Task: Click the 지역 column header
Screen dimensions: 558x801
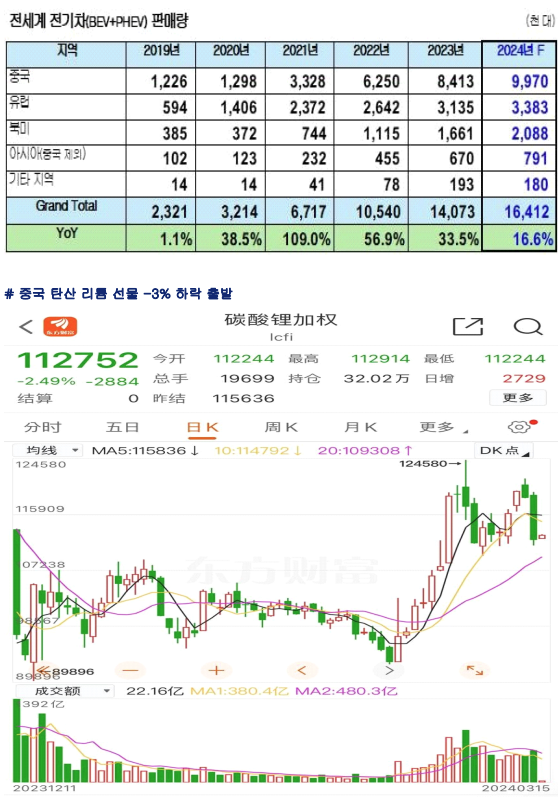Action: point(67,50)
